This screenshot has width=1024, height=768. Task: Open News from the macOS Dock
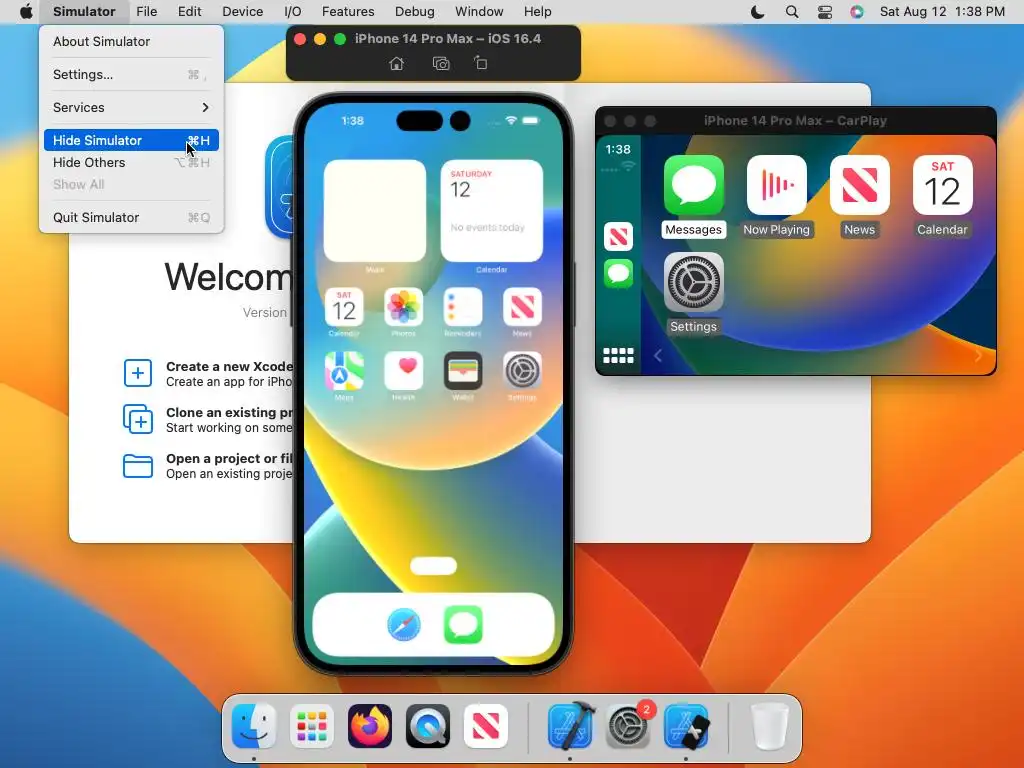point(486,726)
